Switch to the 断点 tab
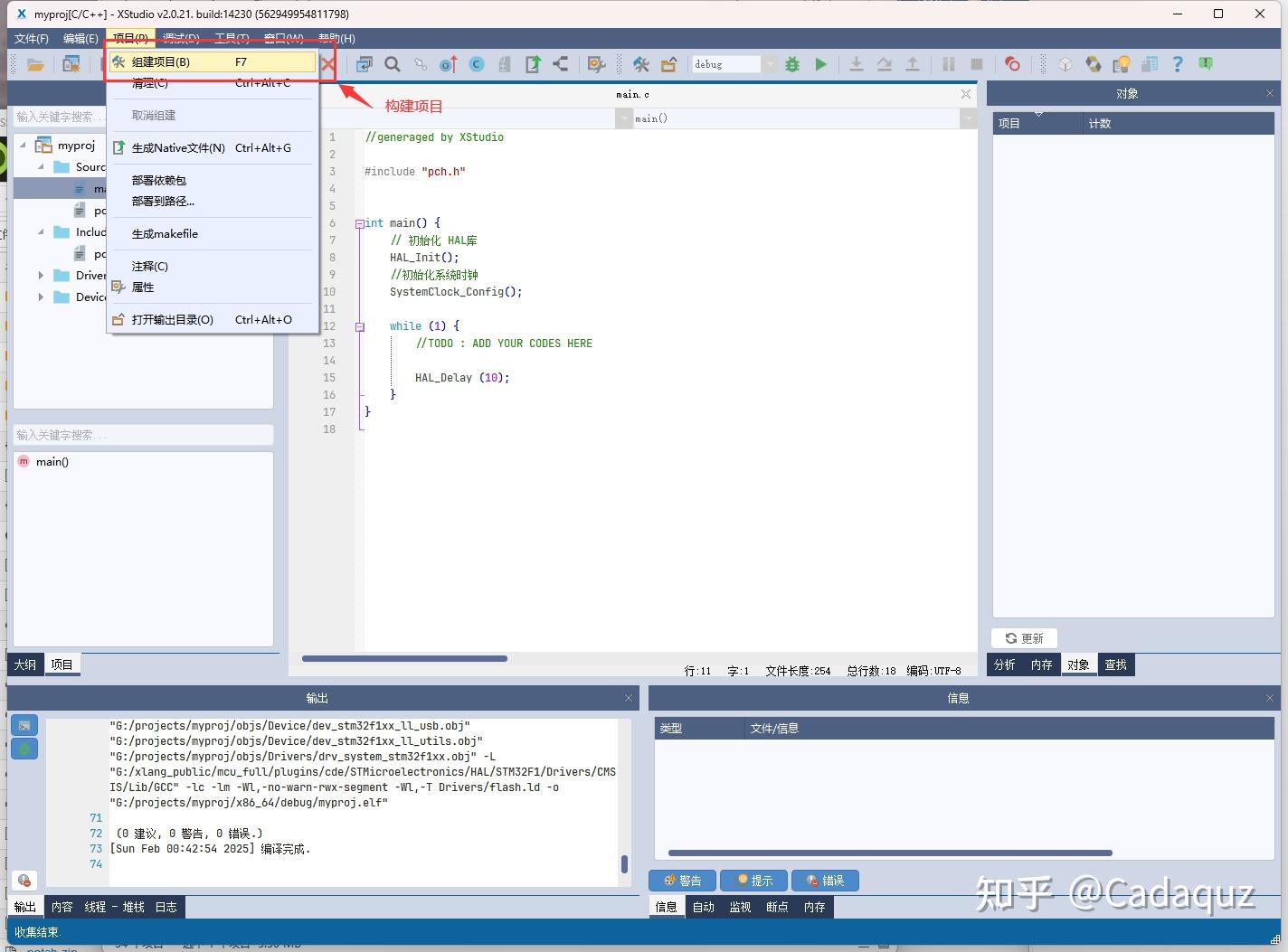 pos(777,907)
